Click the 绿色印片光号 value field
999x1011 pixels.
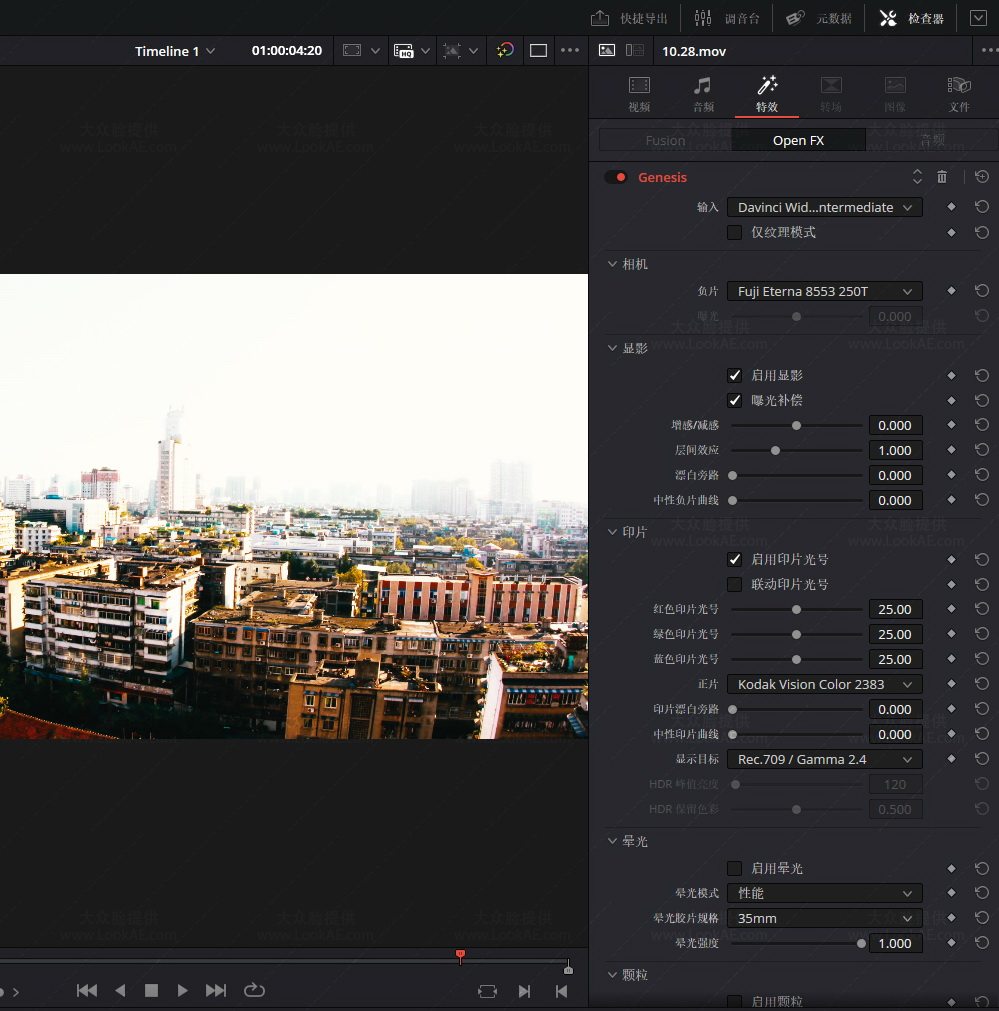click(895, 634)
